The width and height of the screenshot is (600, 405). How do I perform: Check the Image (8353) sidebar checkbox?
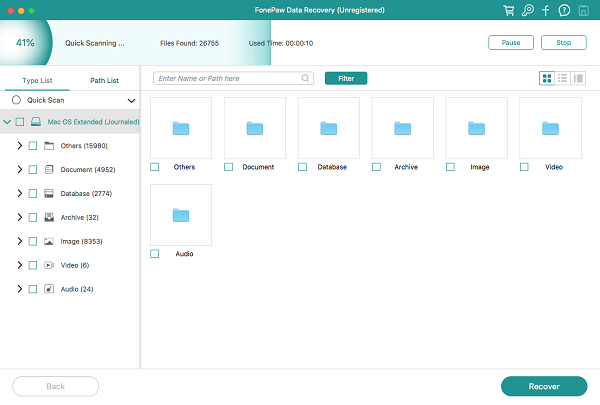(x=33, y=241)
